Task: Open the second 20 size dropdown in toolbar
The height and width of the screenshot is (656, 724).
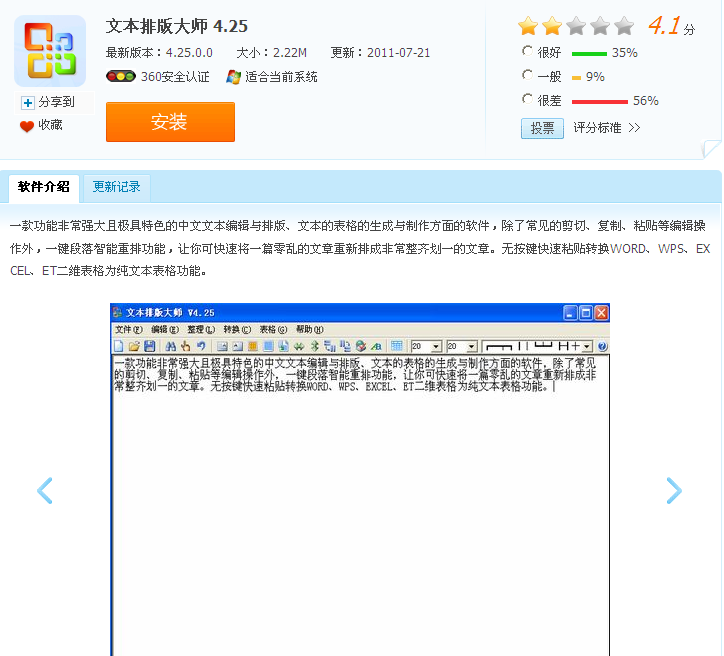Action: (472, 346)
